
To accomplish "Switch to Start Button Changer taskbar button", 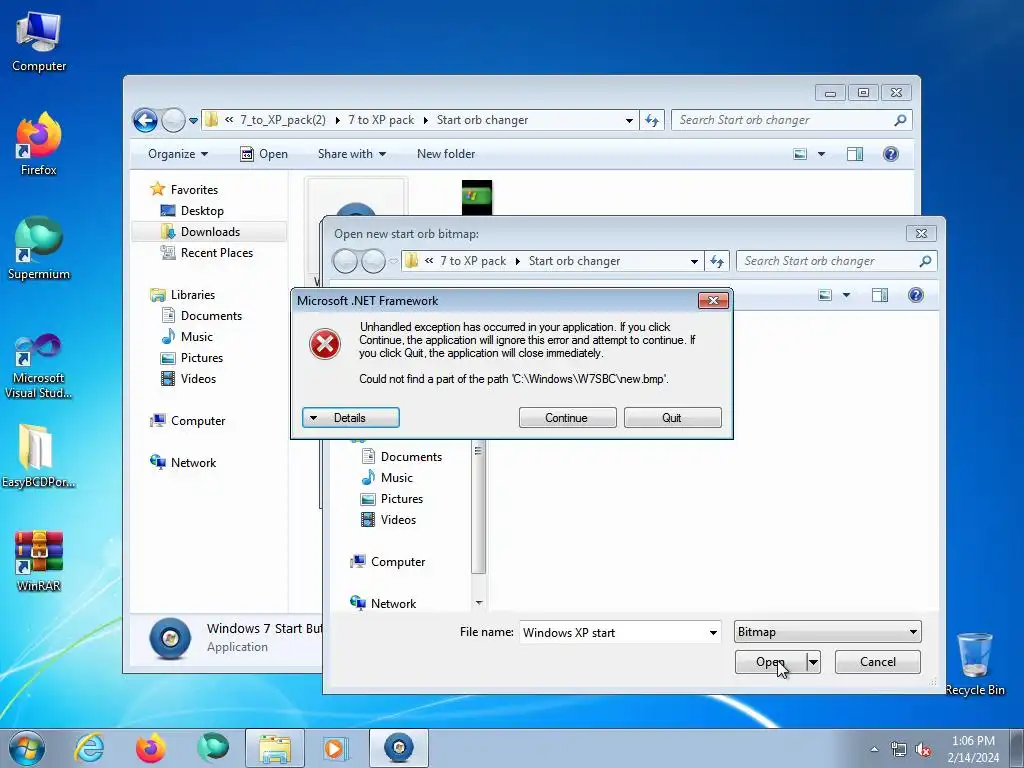I will click(x=399, y=748).
